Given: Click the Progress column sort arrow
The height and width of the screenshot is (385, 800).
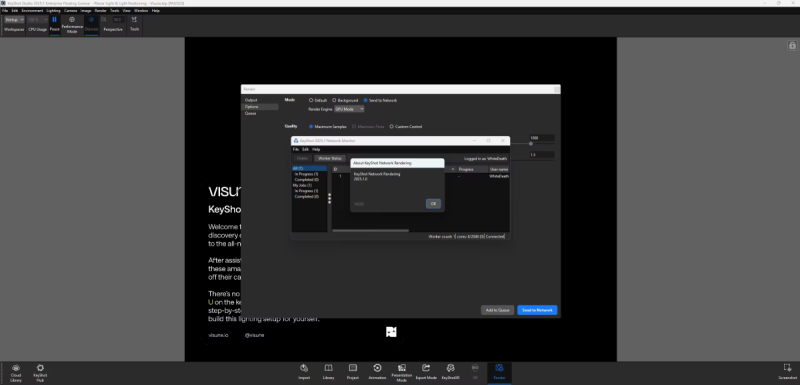Looking at the screenshot, I should coord(453,169).
